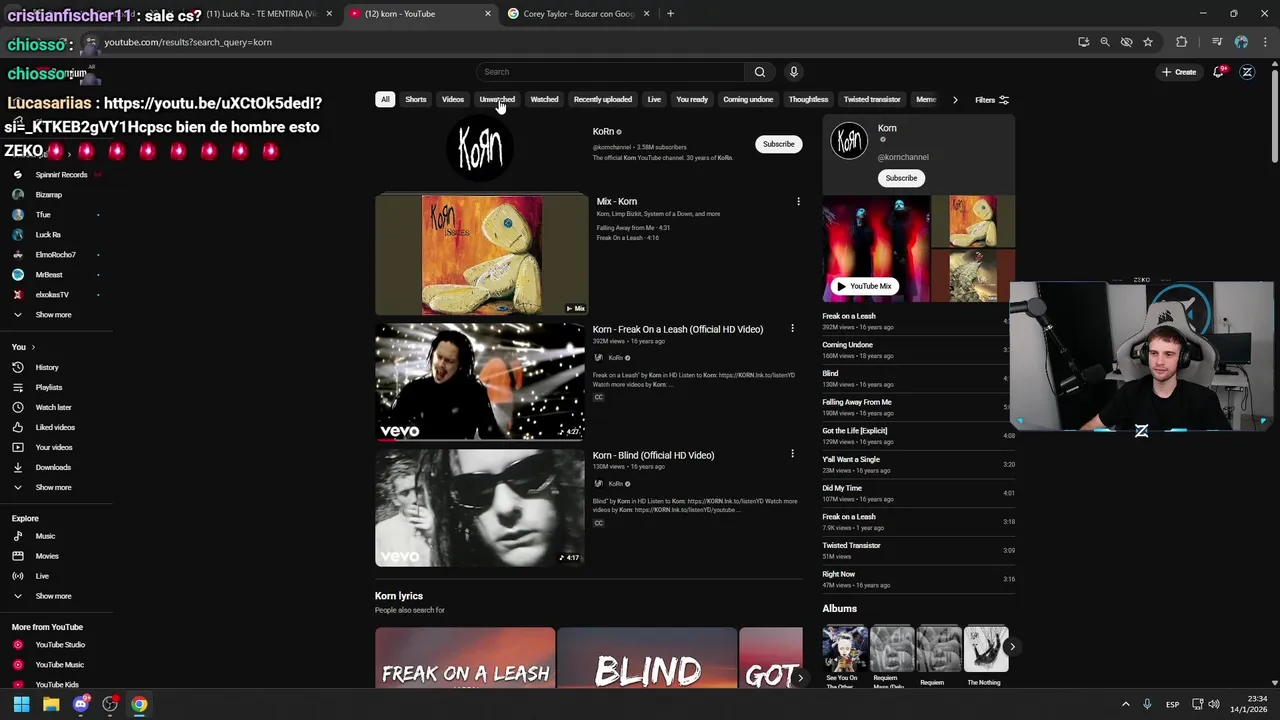Open Windows Start menu
The height and width of the screenshot is (720, 1280).
21,704
